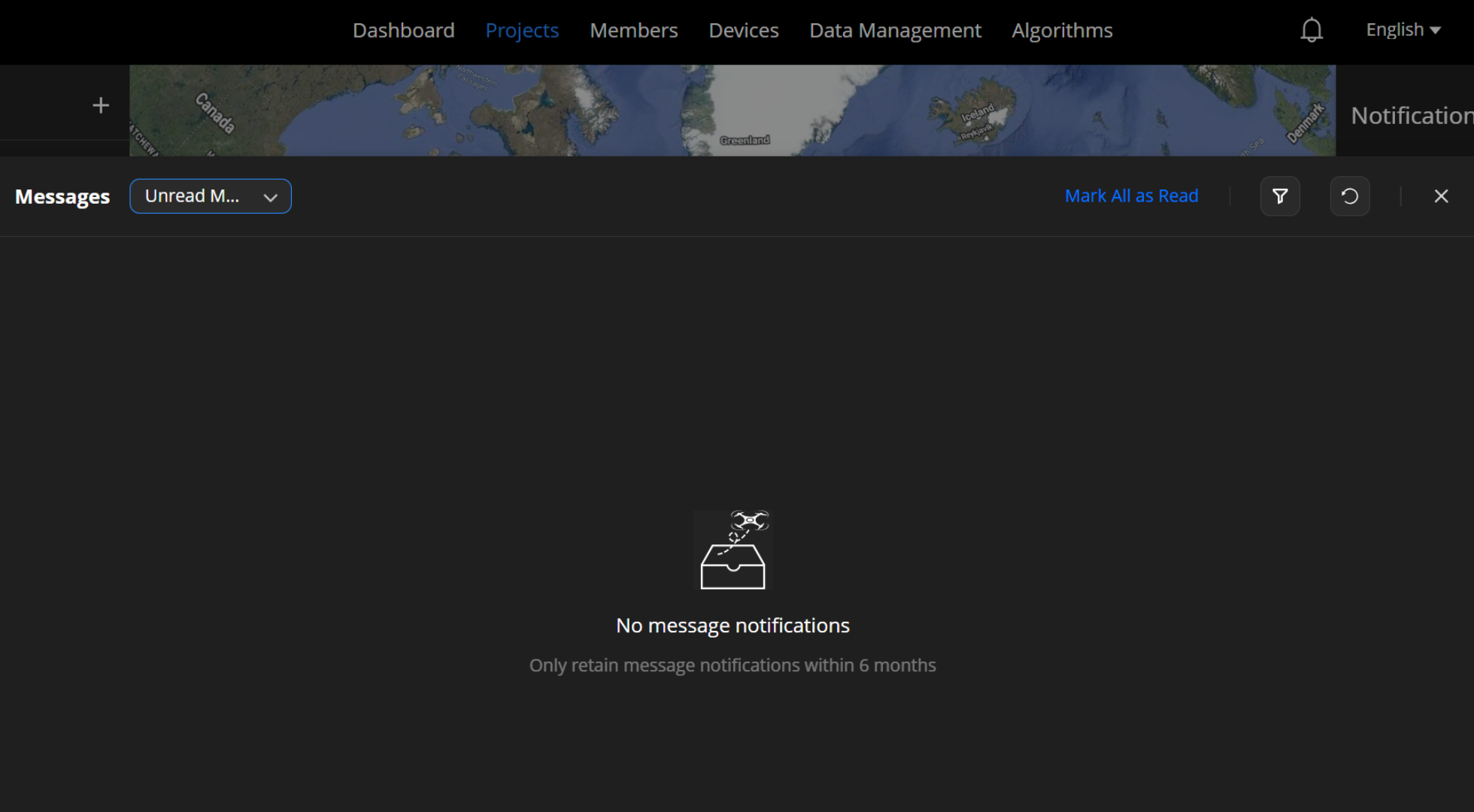Open Data Management section
The width and height of the screenshot is (1474, 812).
[895, 30]
